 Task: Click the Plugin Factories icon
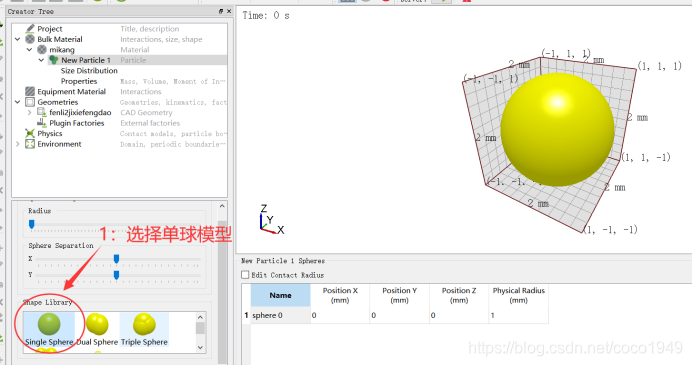point(42,123)
